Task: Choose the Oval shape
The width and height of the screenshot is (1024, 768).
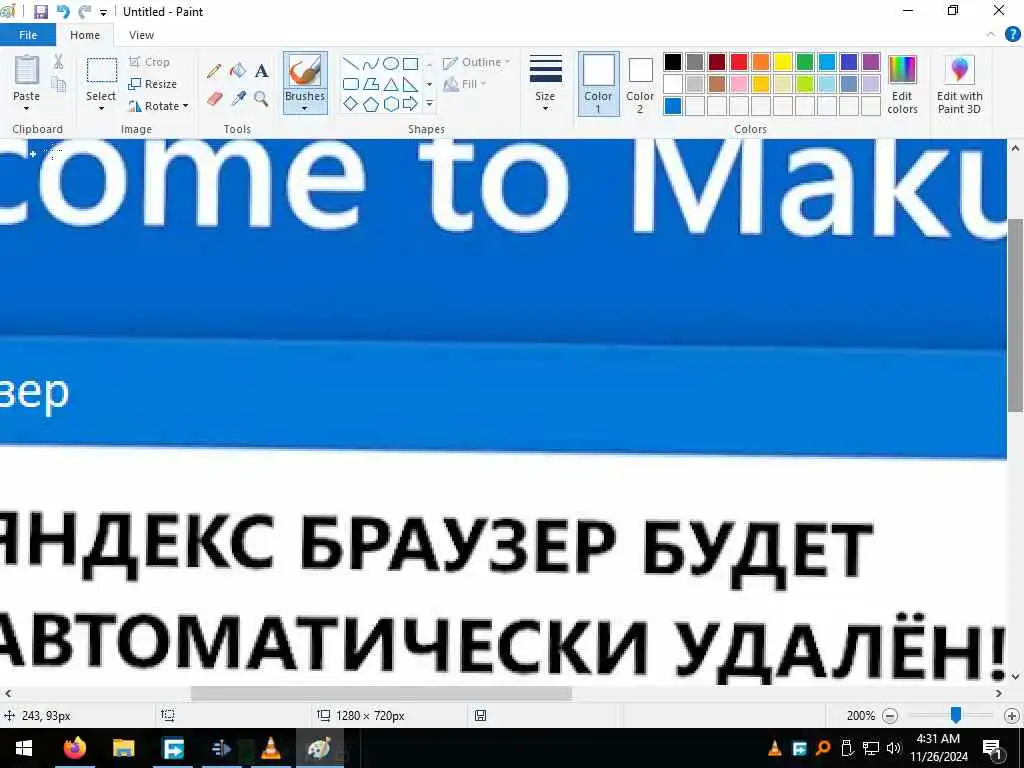Action: click(391, 63)
